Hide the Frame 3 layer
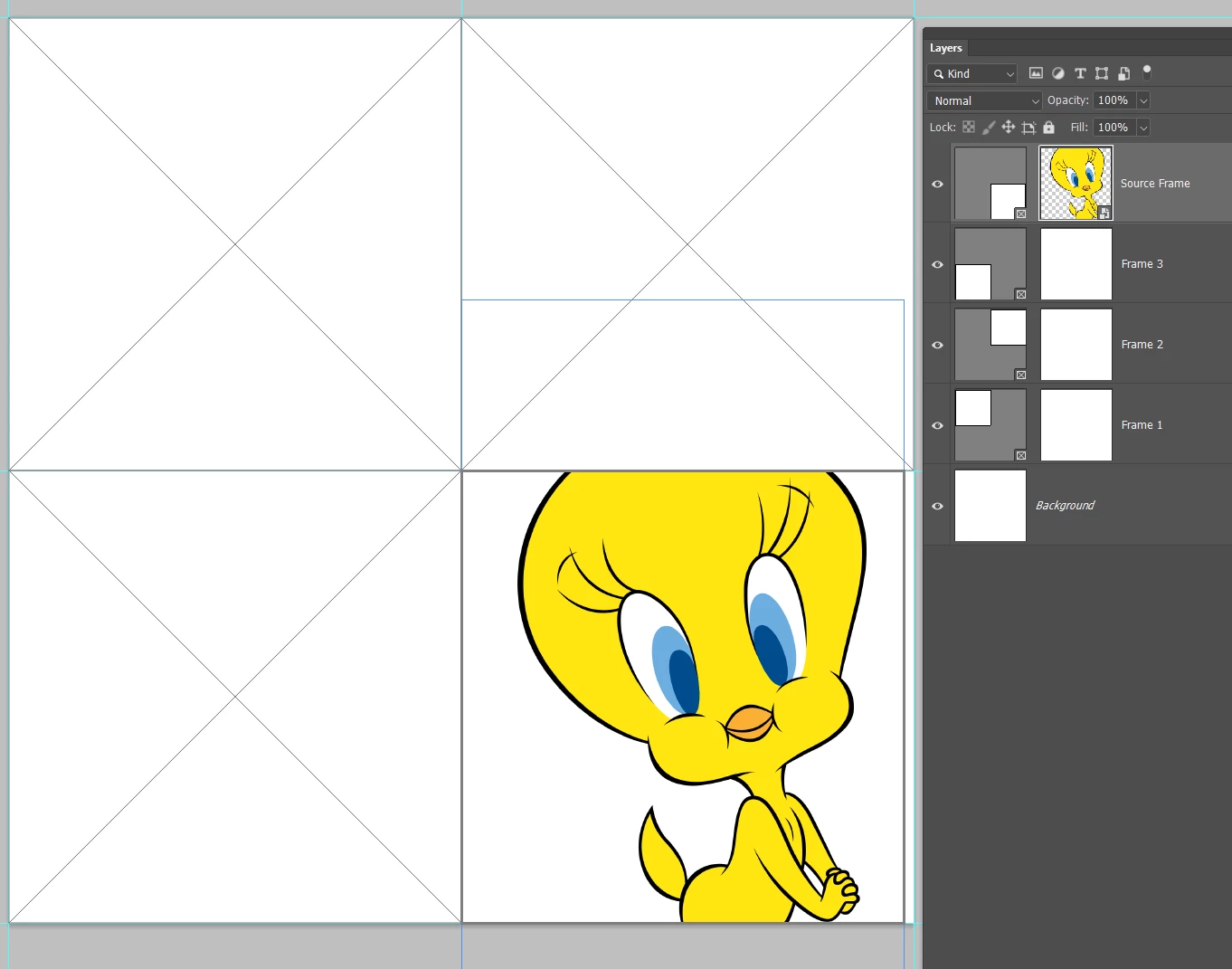1232x969 pixels. [937, 264]
